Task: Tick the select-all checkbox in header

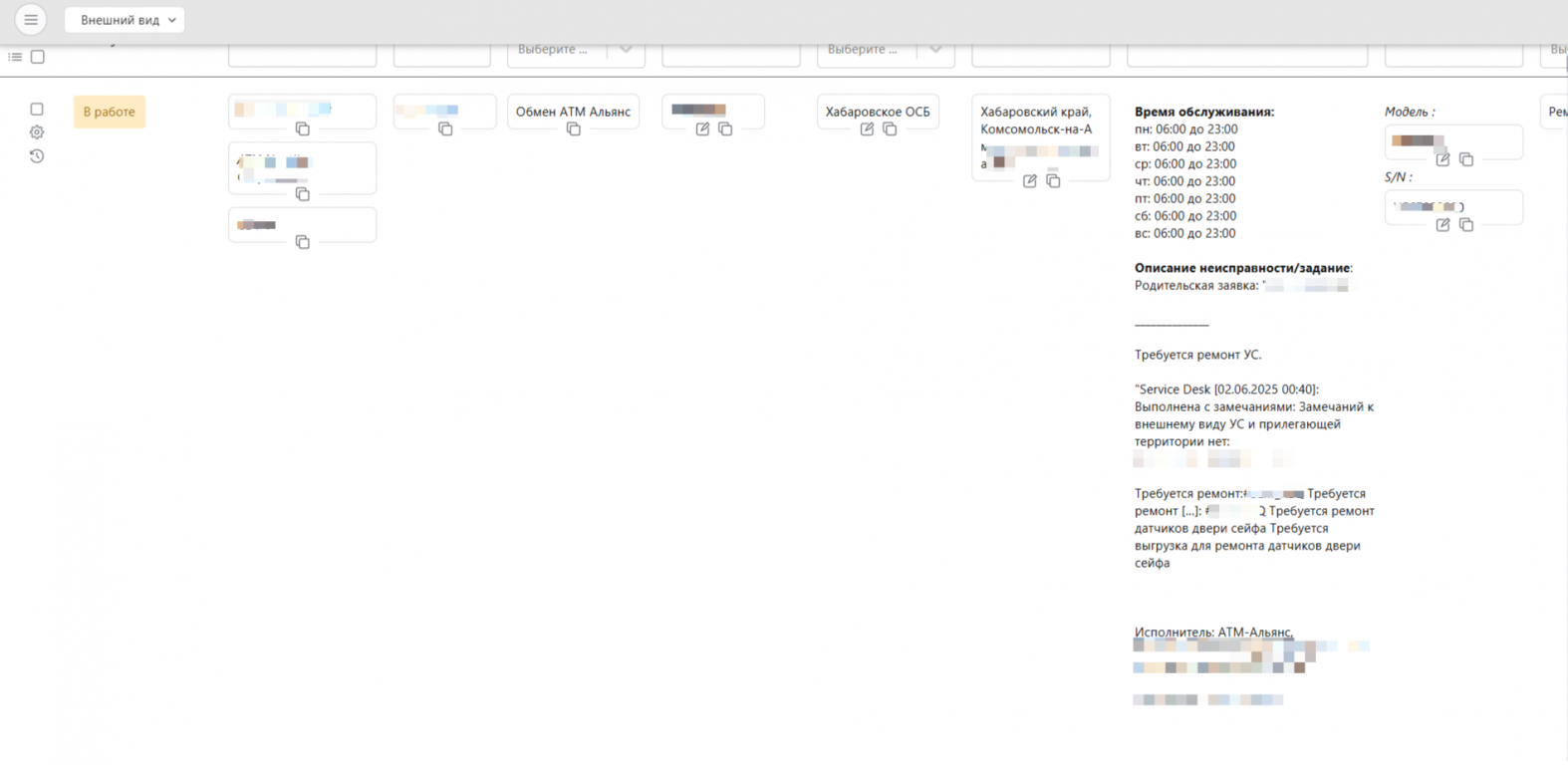Action: point(38,57)
